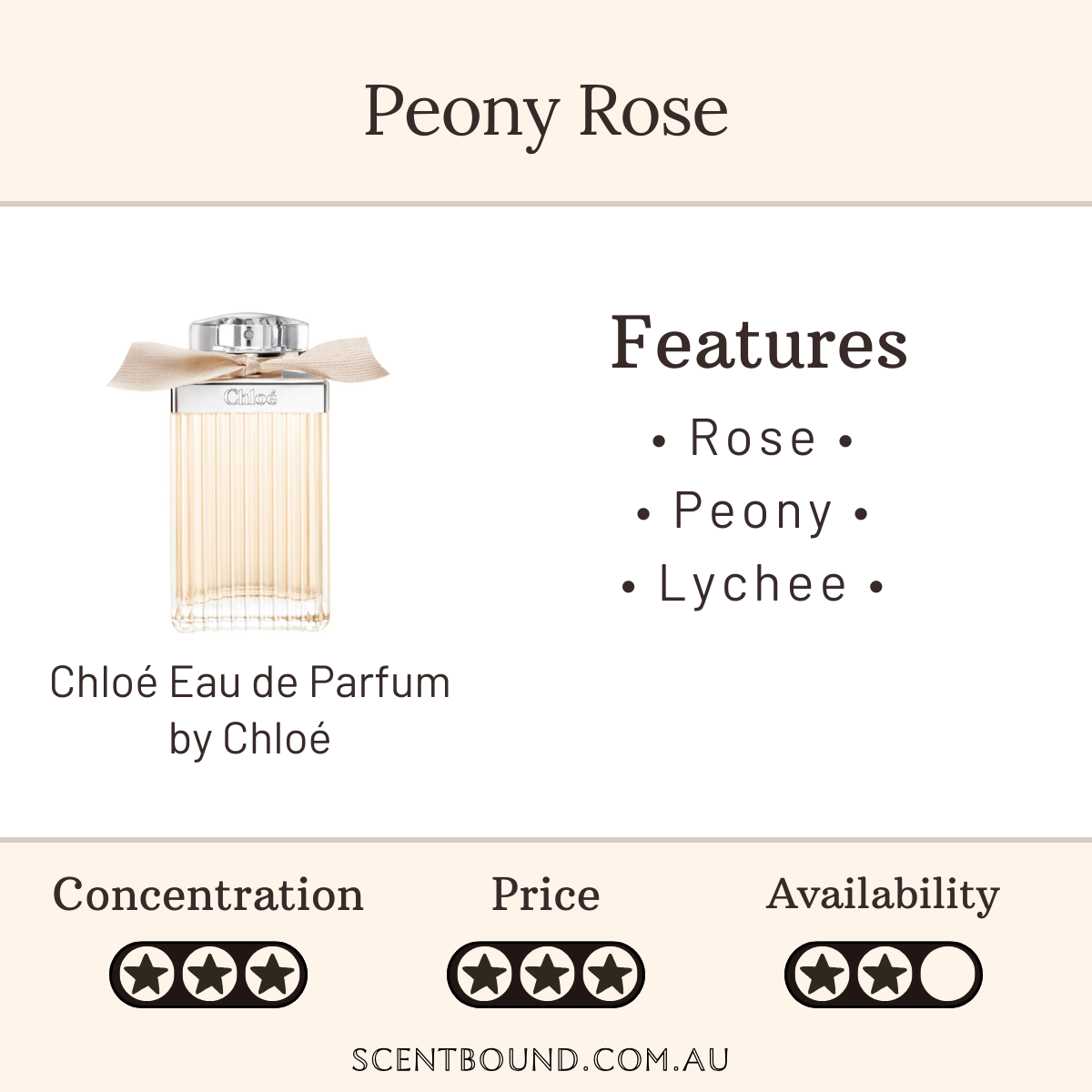Click the Concentration label
Screen dimensions: 1092x1092
point(208,895)
